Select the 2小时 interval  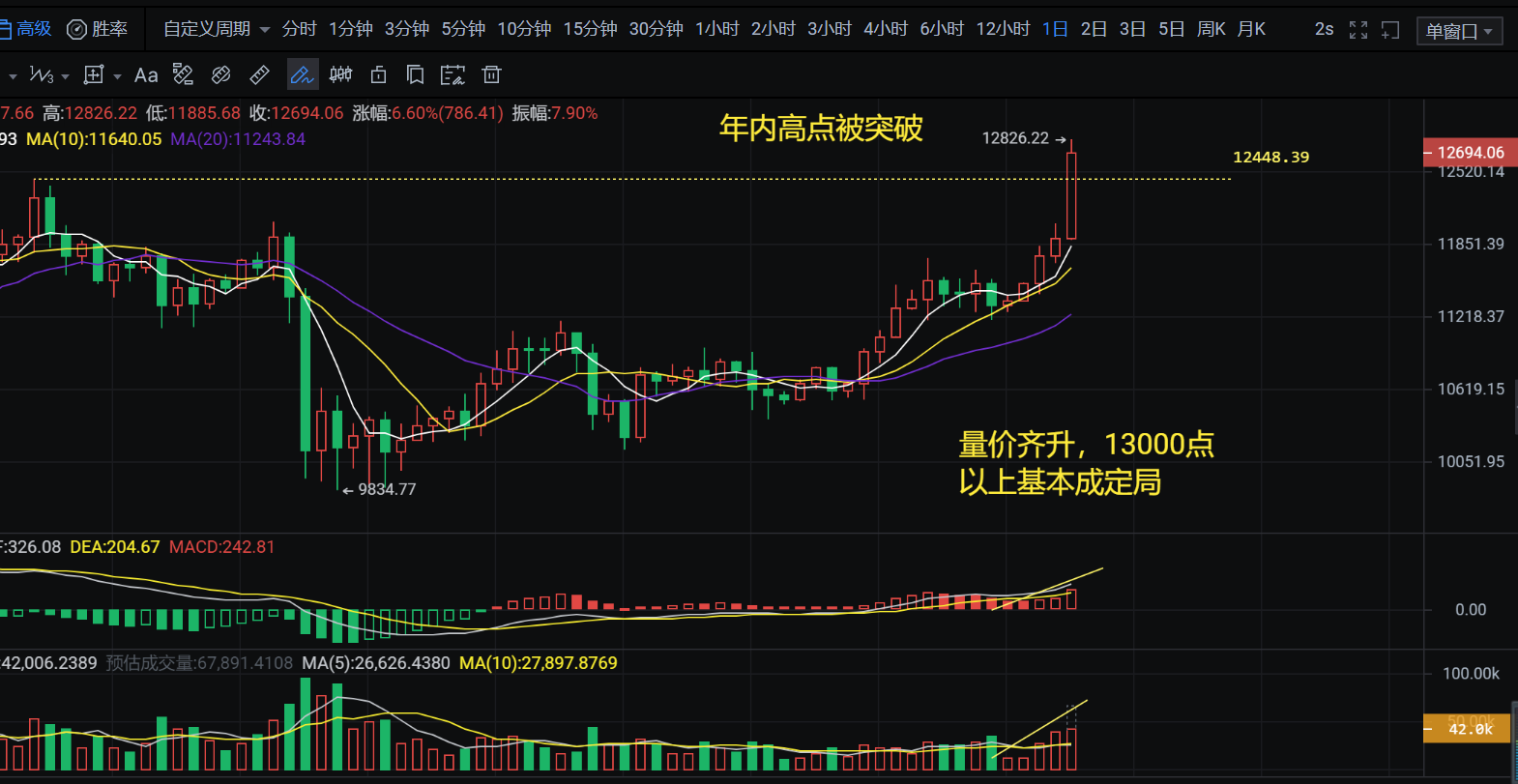773,29
